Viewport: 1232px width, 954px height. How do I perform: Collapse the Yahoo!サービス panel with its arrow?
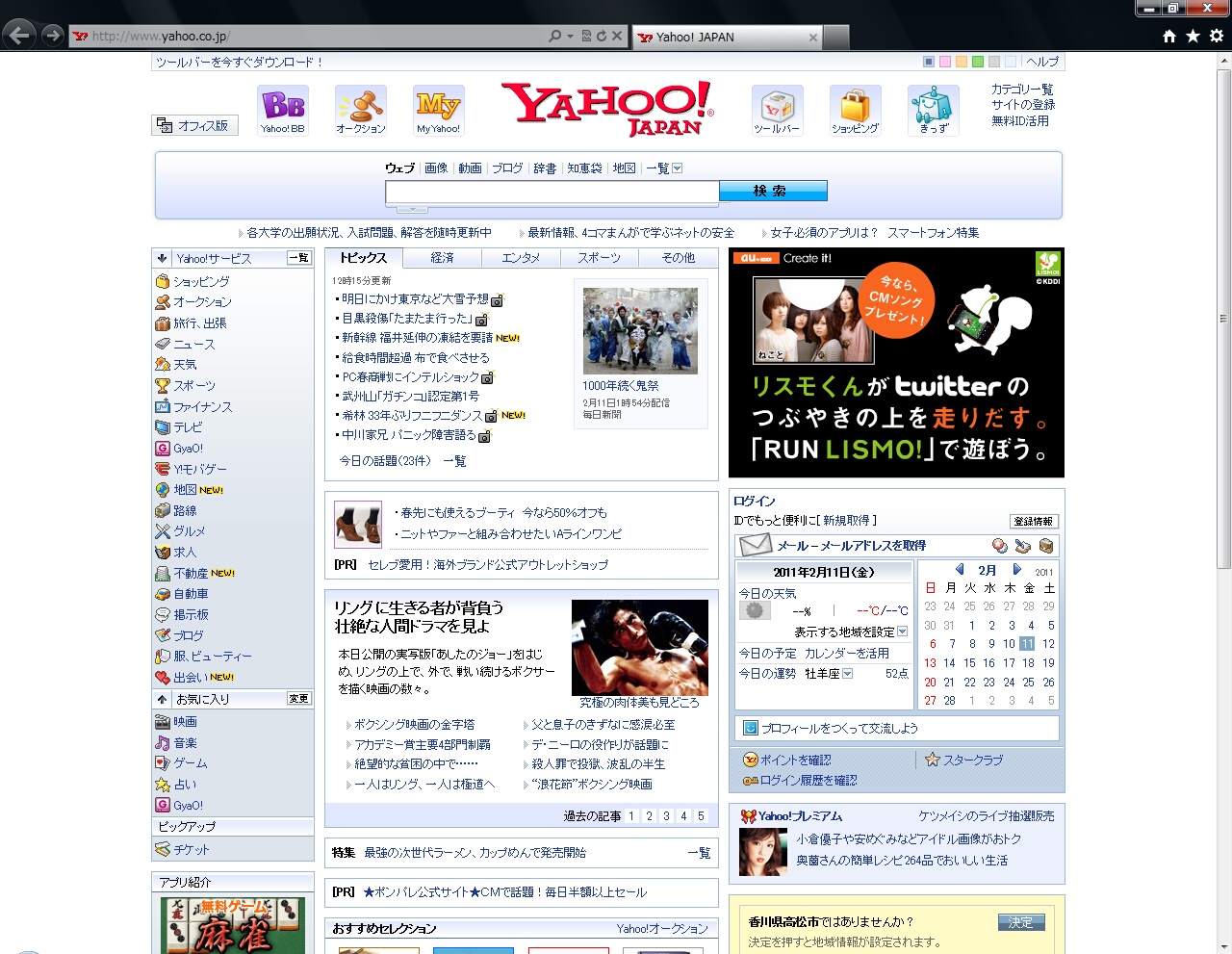point(162,258)
